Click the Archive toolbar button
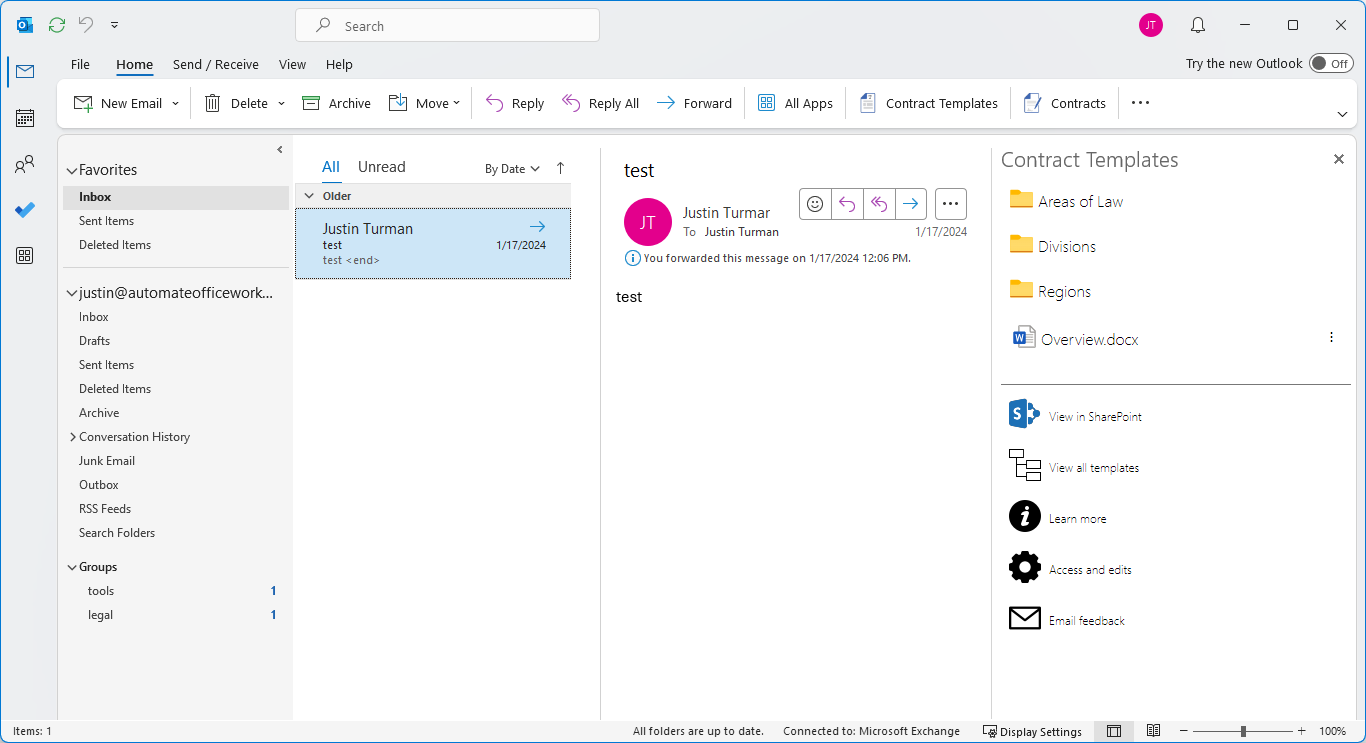The image size is (1366, 743). pos(337,103)
